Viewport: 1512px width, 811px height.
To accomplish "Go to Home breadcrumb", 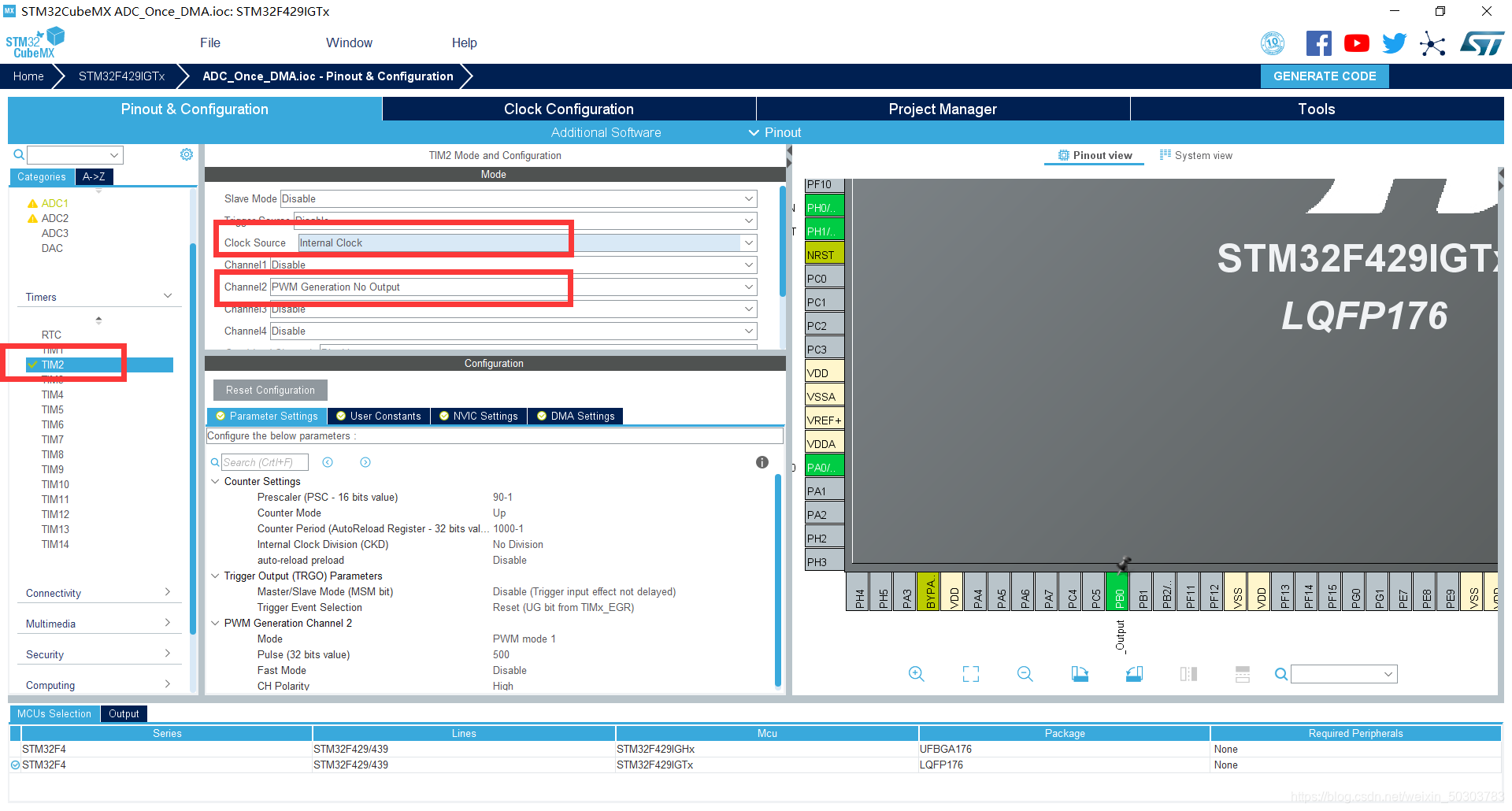I will click(28, 76).
